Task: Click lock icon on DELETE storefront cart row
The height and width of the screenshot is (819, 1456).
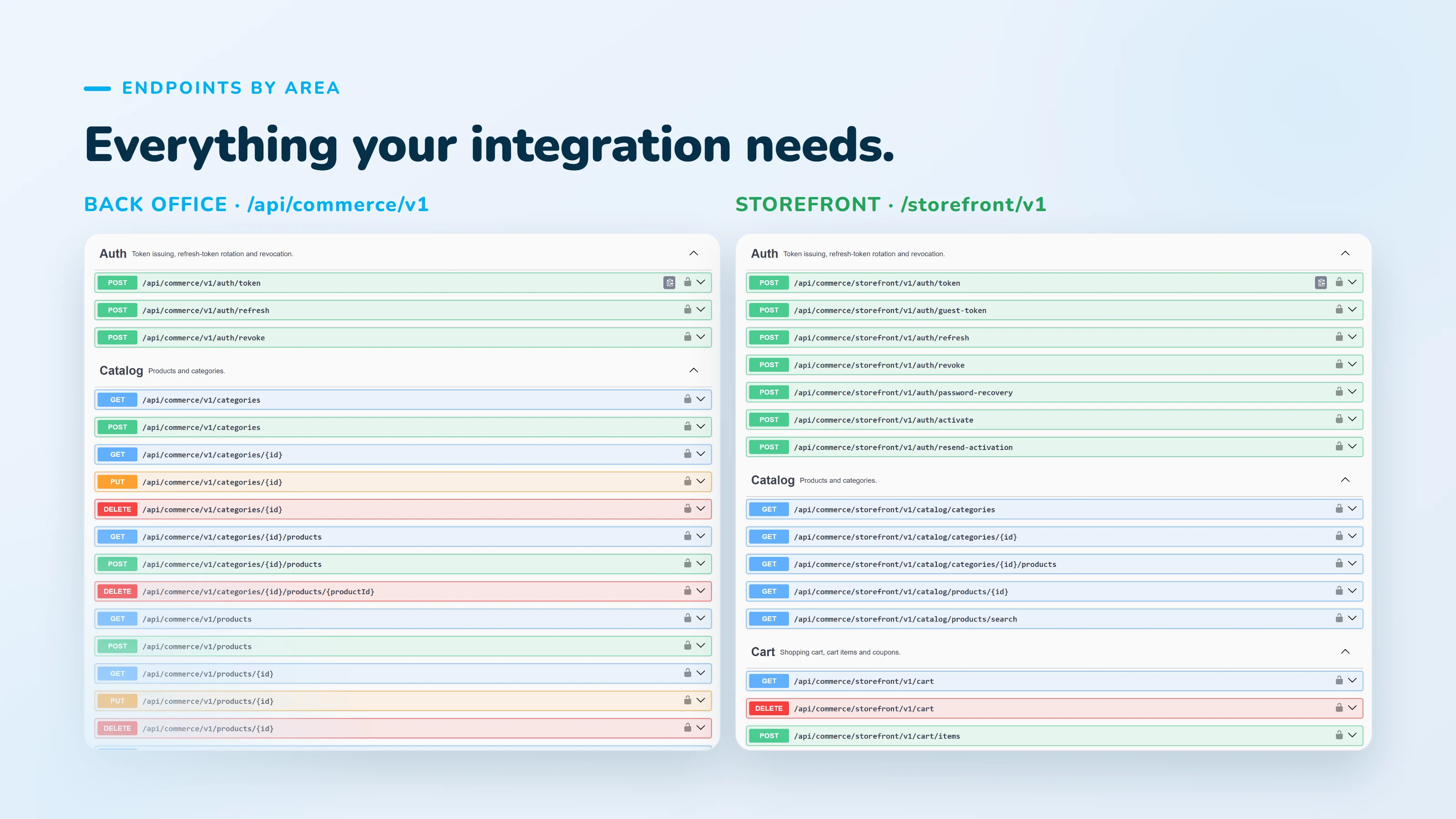Action: click(x=1339, y=708)
